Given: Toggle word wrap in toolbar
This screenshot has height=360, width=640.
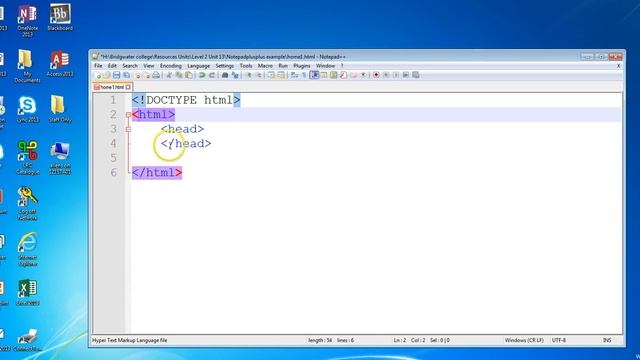Looking at the screenshot, I should click(x=295, y=75).
